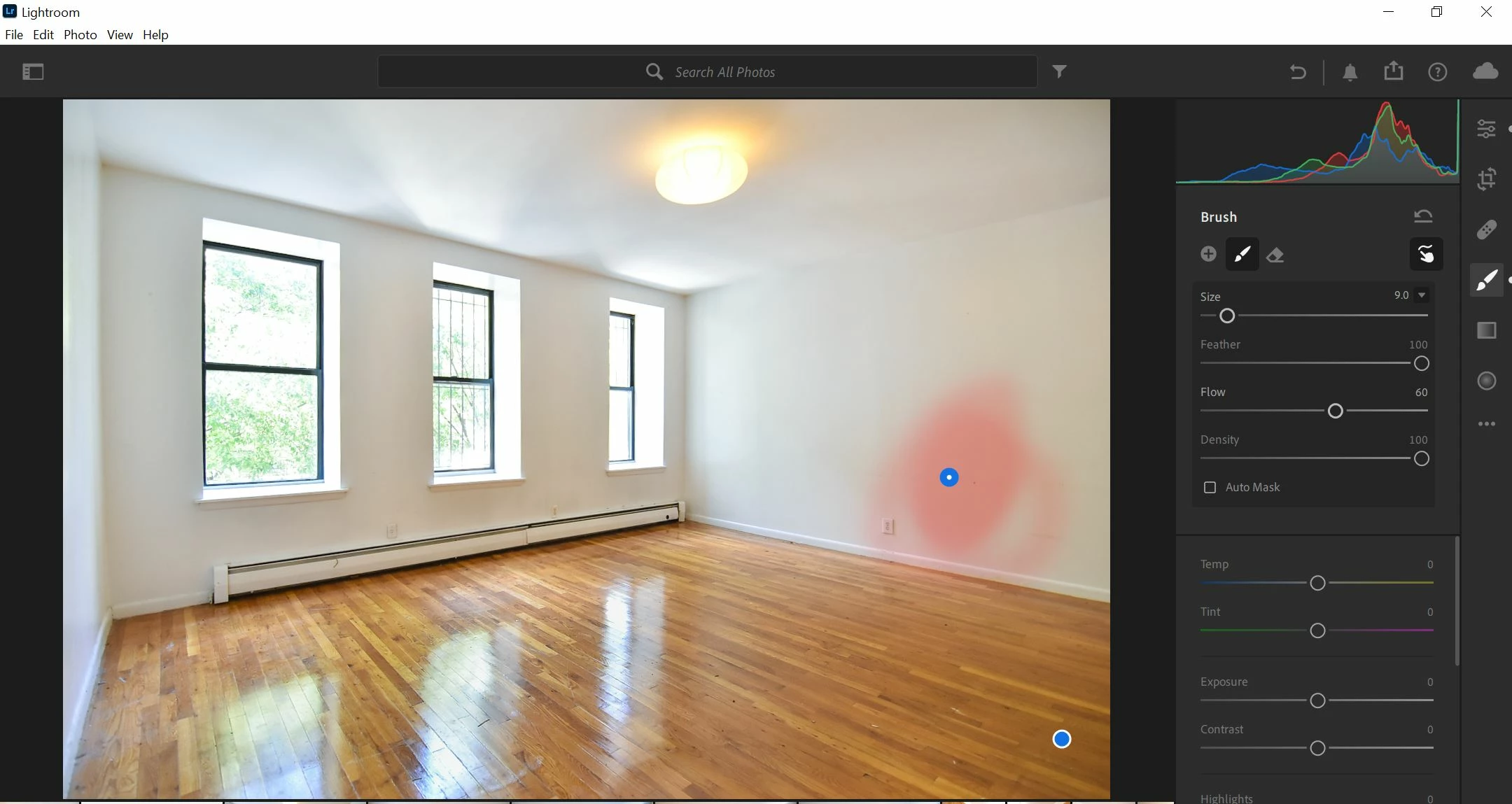Open the three-dots more options menu

1486,424
